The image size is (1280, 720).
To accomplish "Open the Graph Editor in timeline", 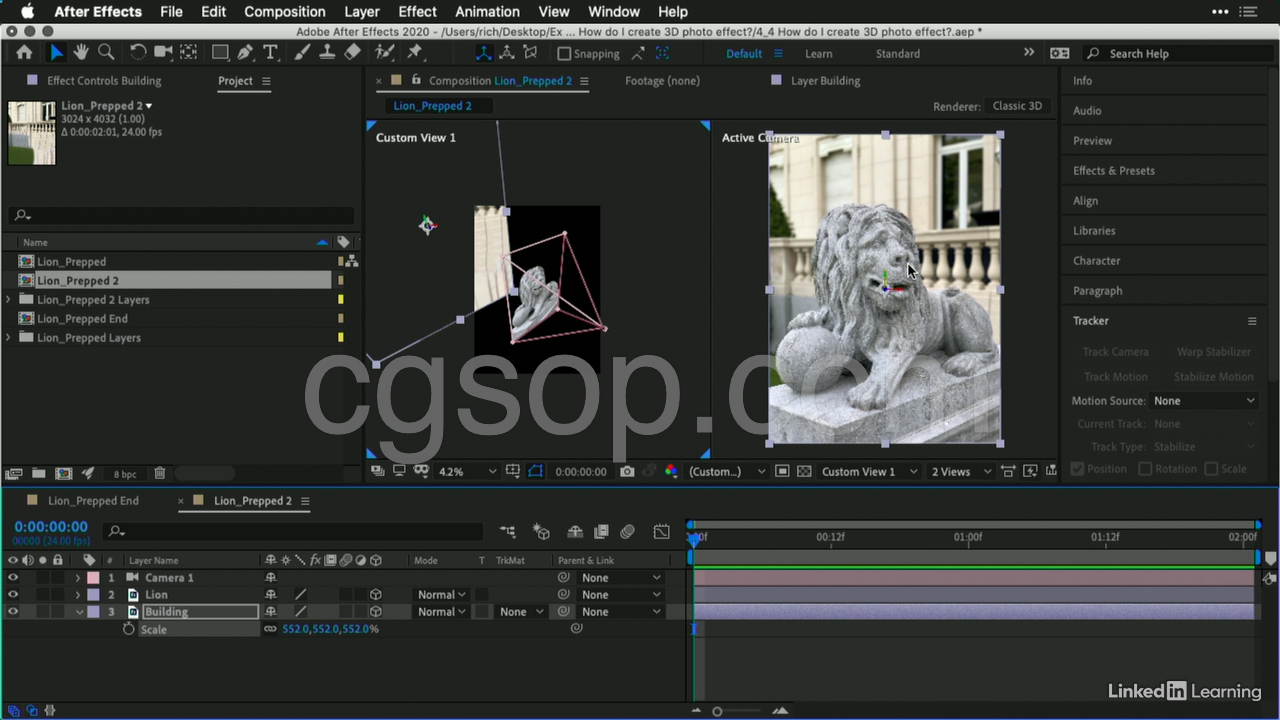I will pos(661,532).
